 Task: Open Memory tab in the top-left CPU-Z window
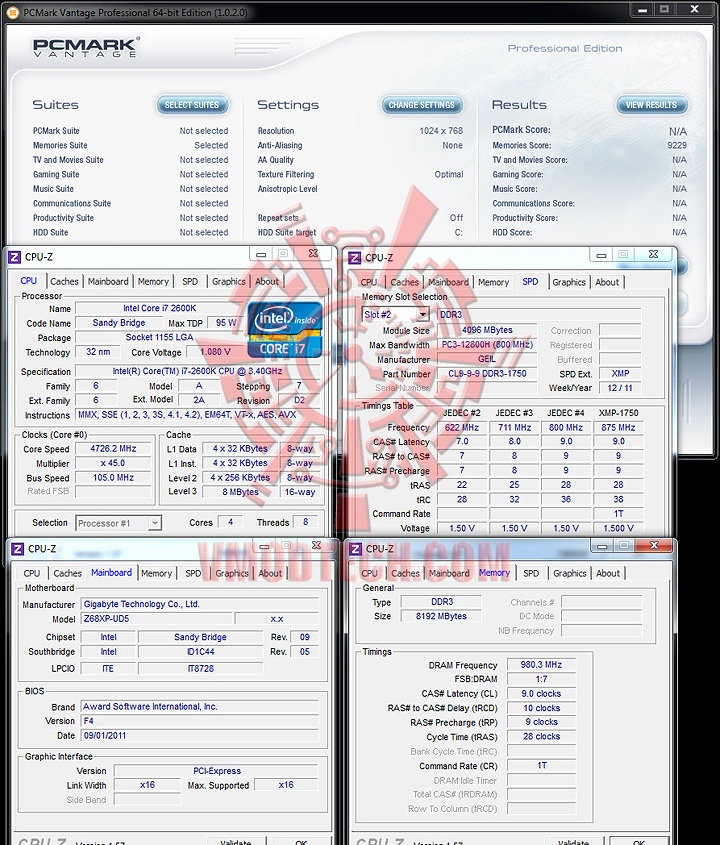pos(153,281)
